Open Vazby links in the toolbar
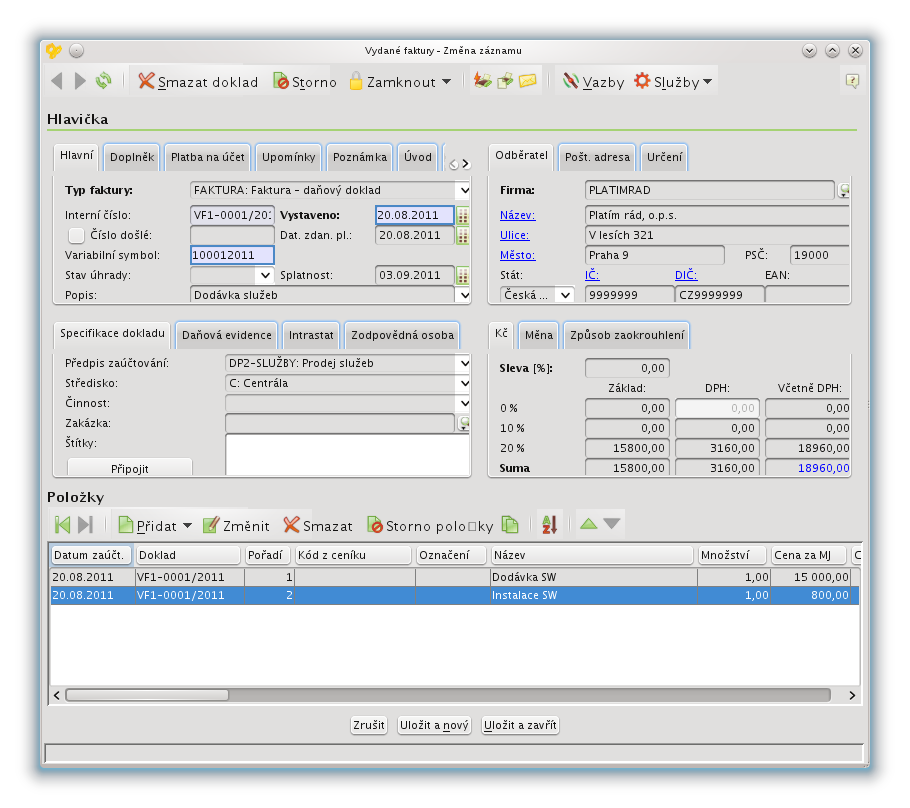This screenshot has height=808, width=910. (x=592, y=82)
